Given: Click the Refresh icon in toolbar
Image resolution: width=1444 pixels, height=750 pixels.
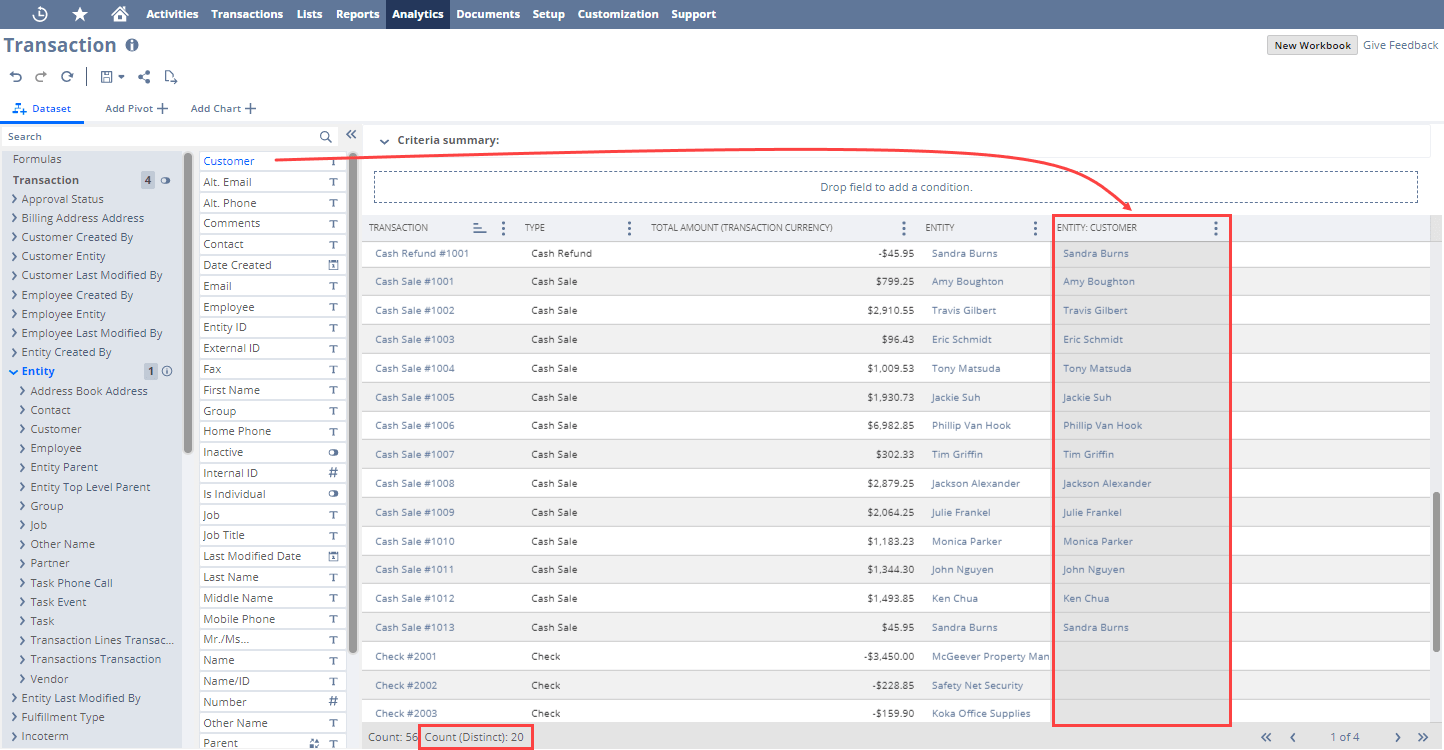Looking at the screenshot, I should click(x=67, y=77).
